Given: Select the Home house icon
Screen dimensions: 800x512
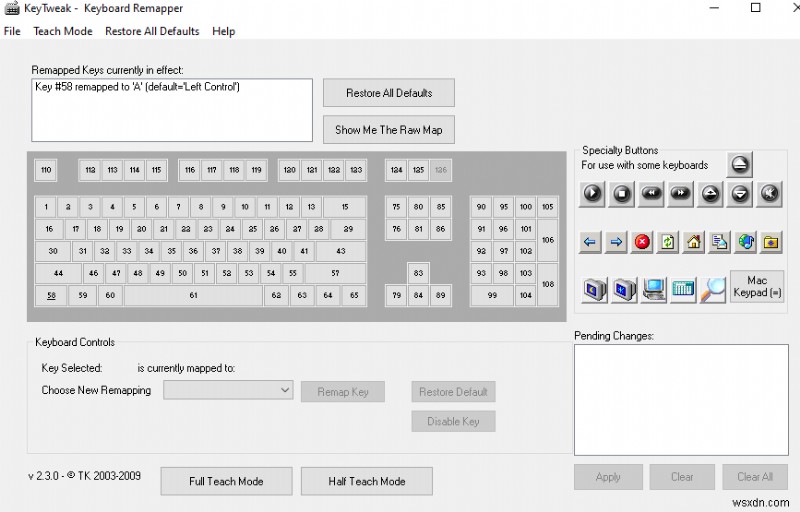Looking at the screenshot, I should [694, 242].
